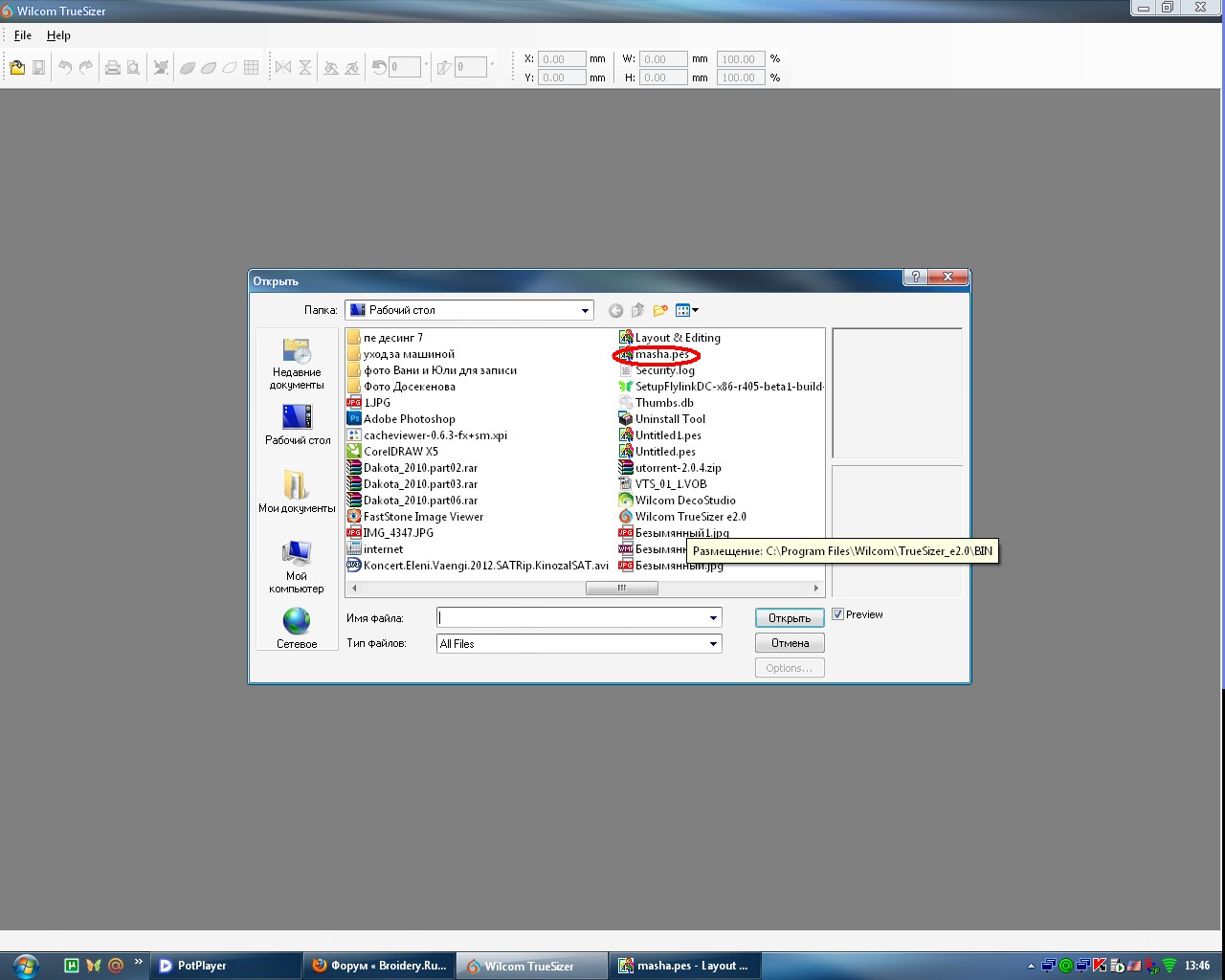Select the Thumbs.db file
The height and width of the screenshot is (980, 1225).
click(x=657, y=403)
